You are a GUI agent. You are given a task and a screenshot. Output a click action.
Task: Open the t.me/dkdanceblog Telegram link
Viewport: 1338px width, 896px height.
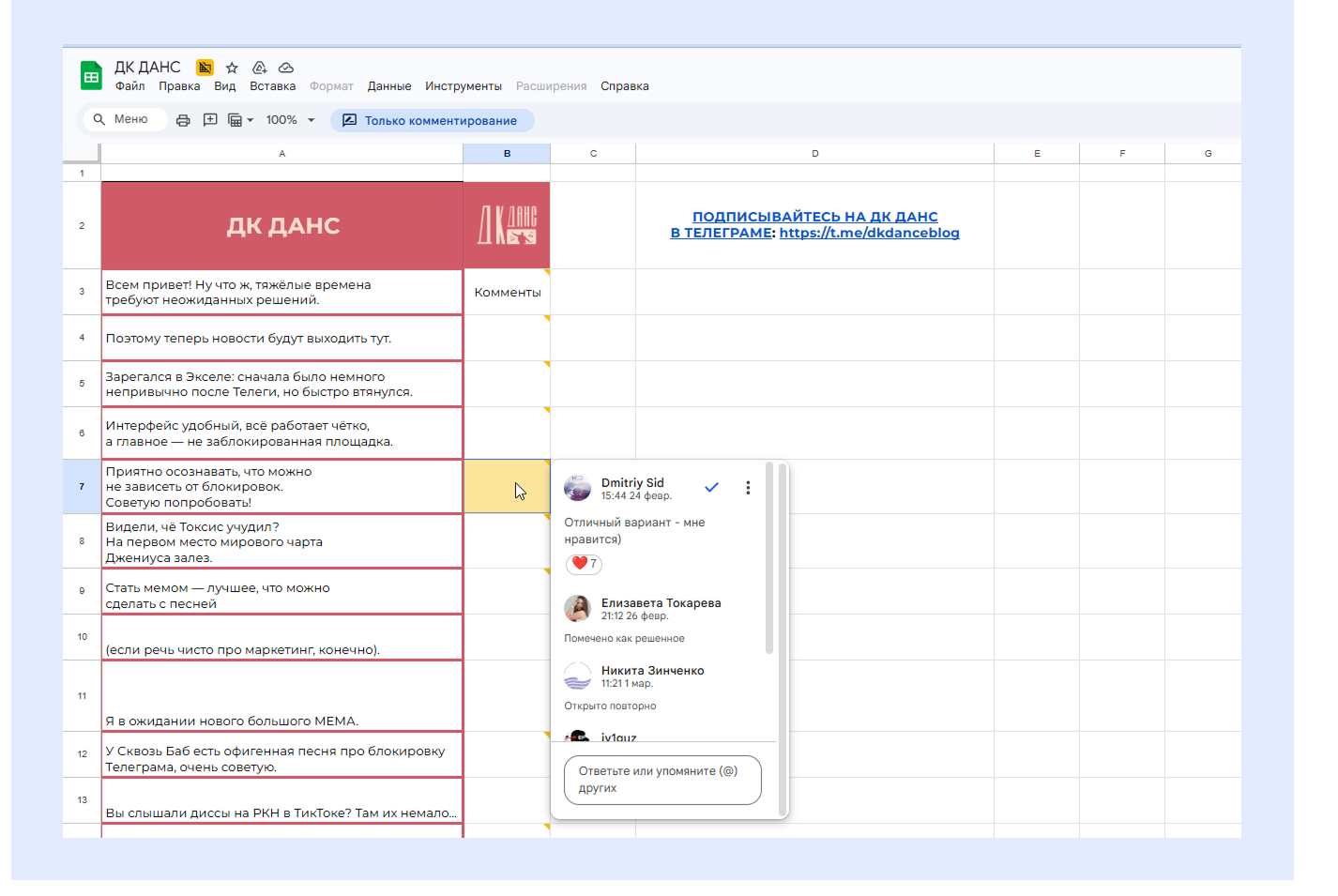[x=869, y=233]
